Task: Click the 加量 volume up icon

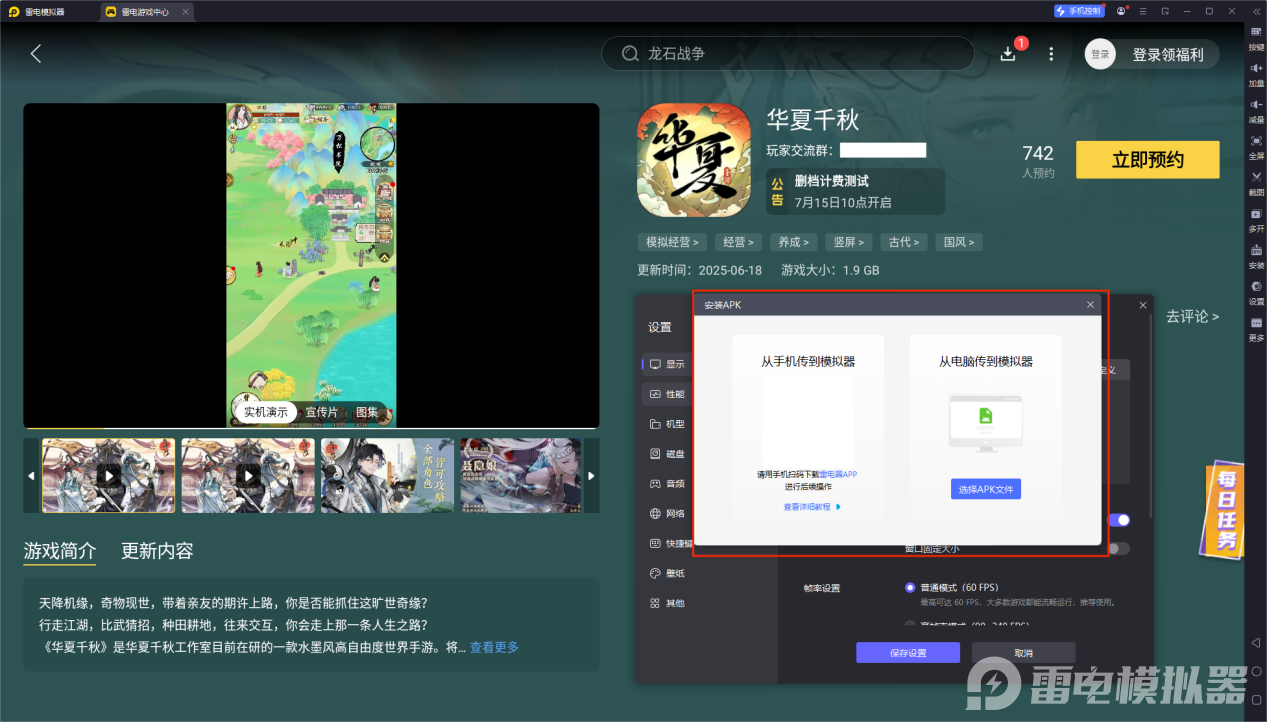Action: click(x=1256, y=69)
